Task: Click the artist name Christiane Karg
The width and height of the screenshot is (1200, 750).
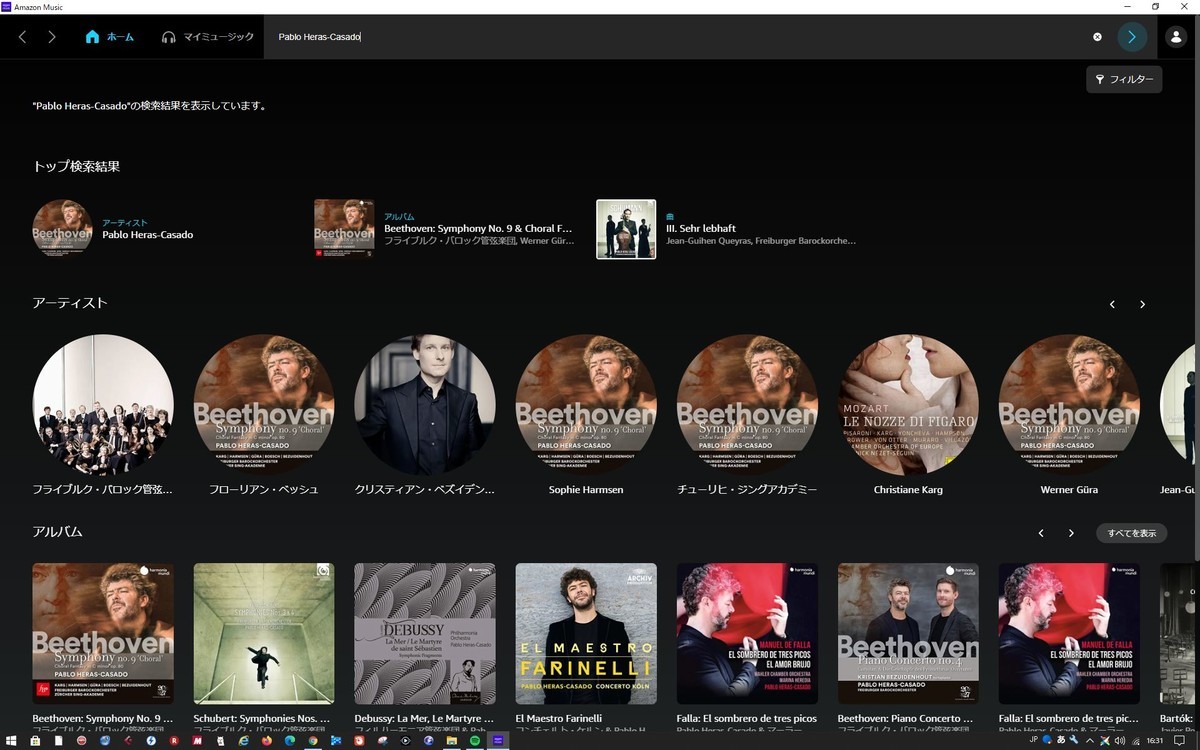Action: pyautogui.click(x=908, y=490)
